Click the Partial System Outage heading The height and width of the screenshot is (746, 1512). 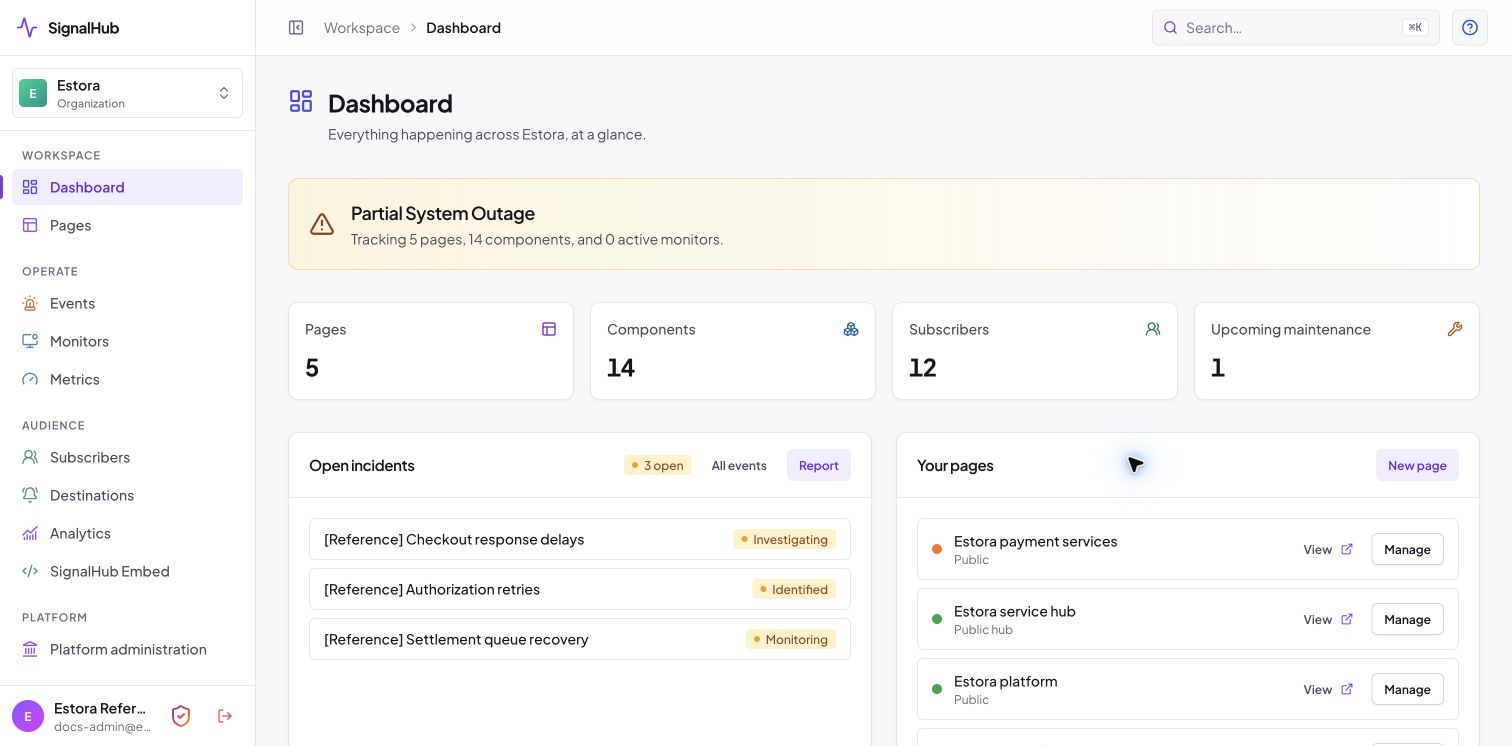pyautogui.click(x=443, y=213)
